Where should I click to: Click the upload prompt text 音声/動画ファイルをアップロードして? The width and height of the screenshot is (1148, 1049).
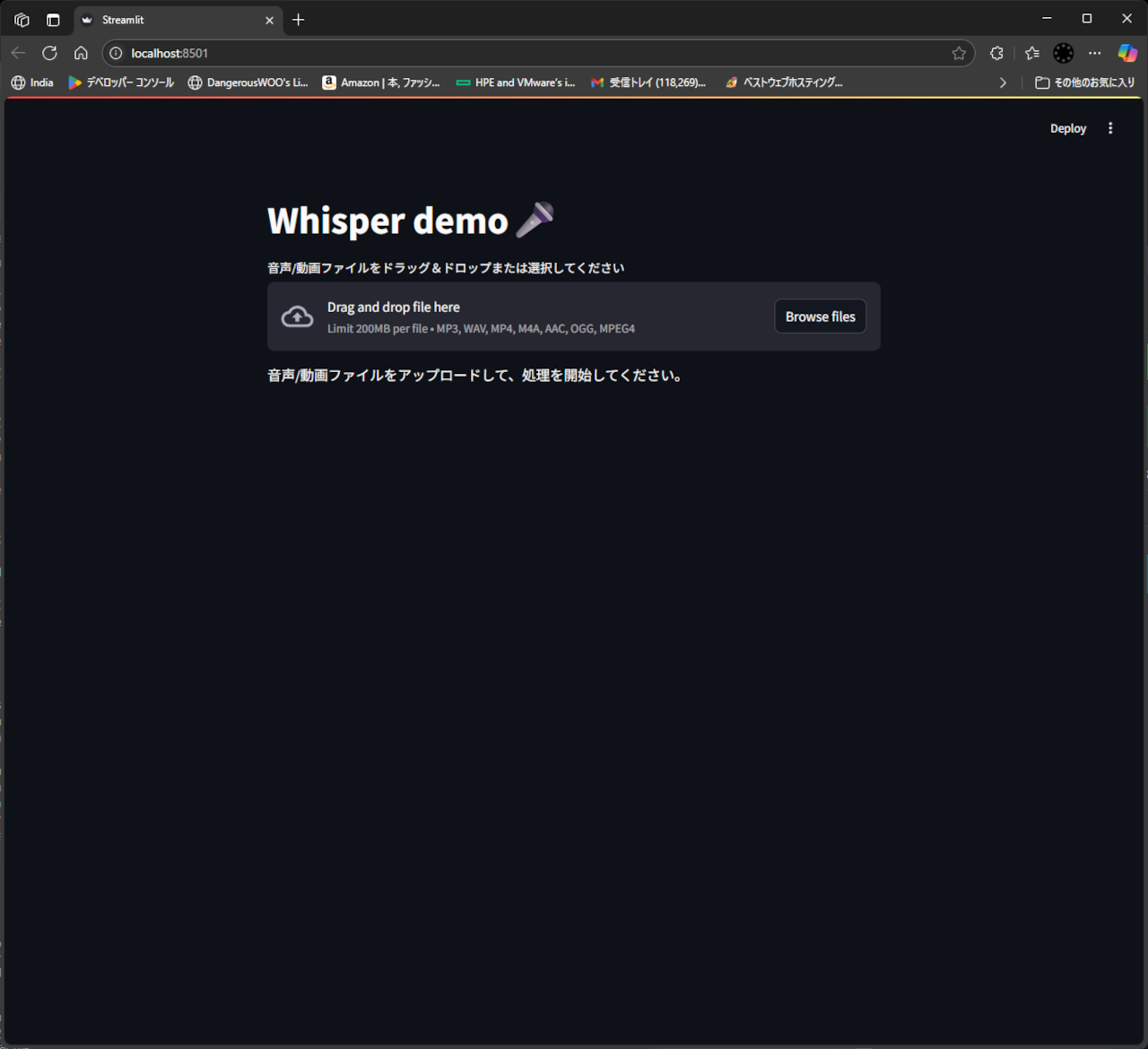pyautogui.click(x=475, y=376)
